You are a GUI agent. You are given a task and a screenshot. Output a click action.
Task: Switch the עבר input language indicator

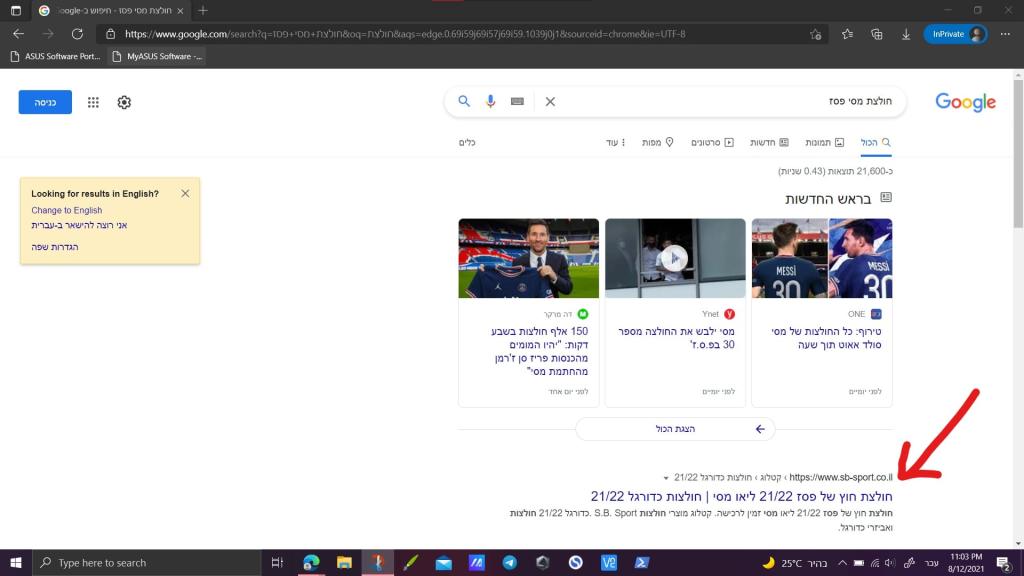pyautogui.click(x=931, y=562)
